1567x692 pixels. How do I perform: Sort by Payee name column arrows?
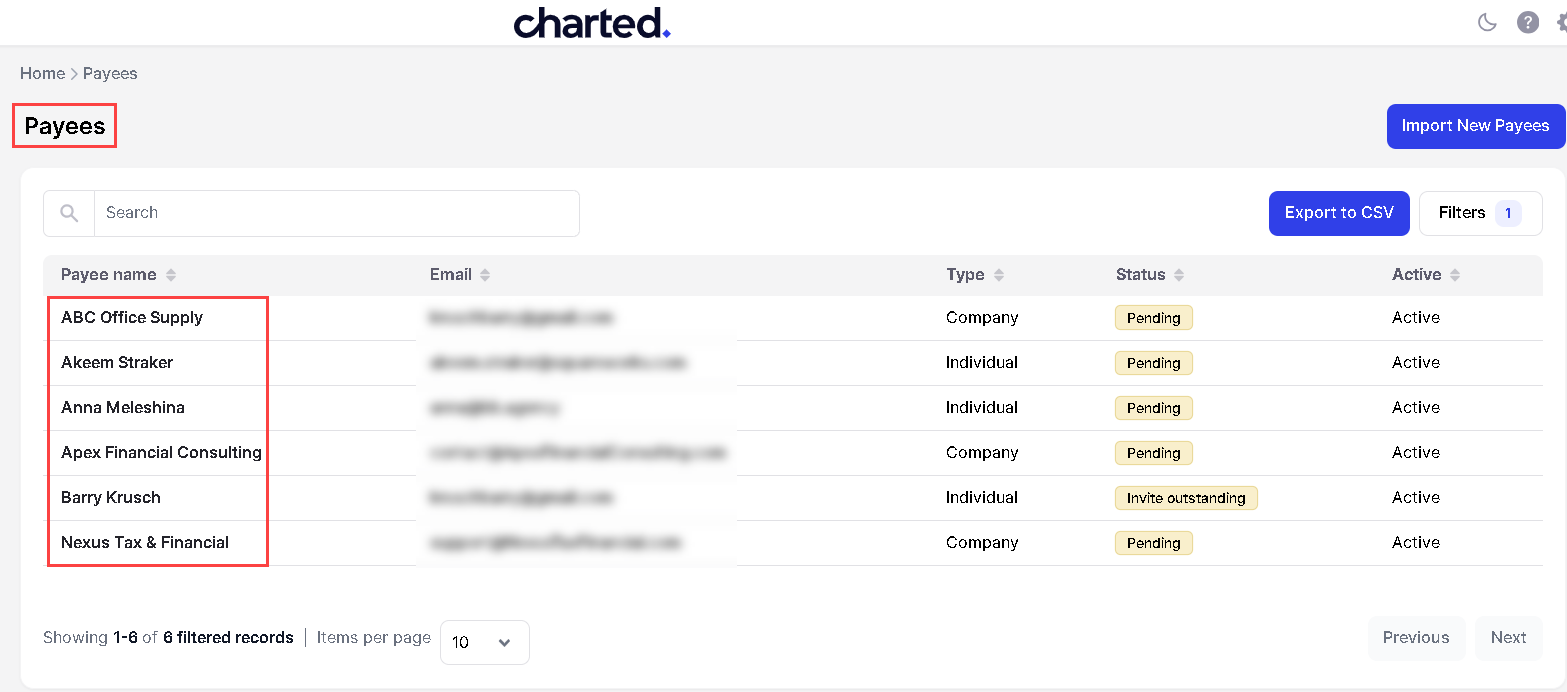[x=171, y=275]
